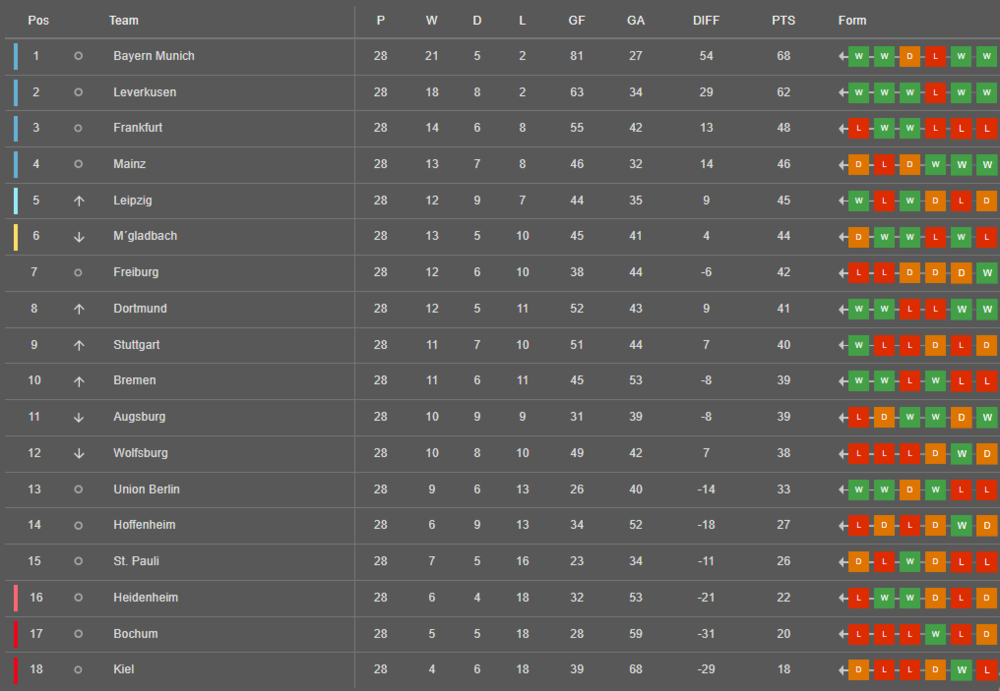This screenshot has height=691, width=1000.
Task: Click Bayern Munich's form back-arrow icon
Action: point(842,56)
